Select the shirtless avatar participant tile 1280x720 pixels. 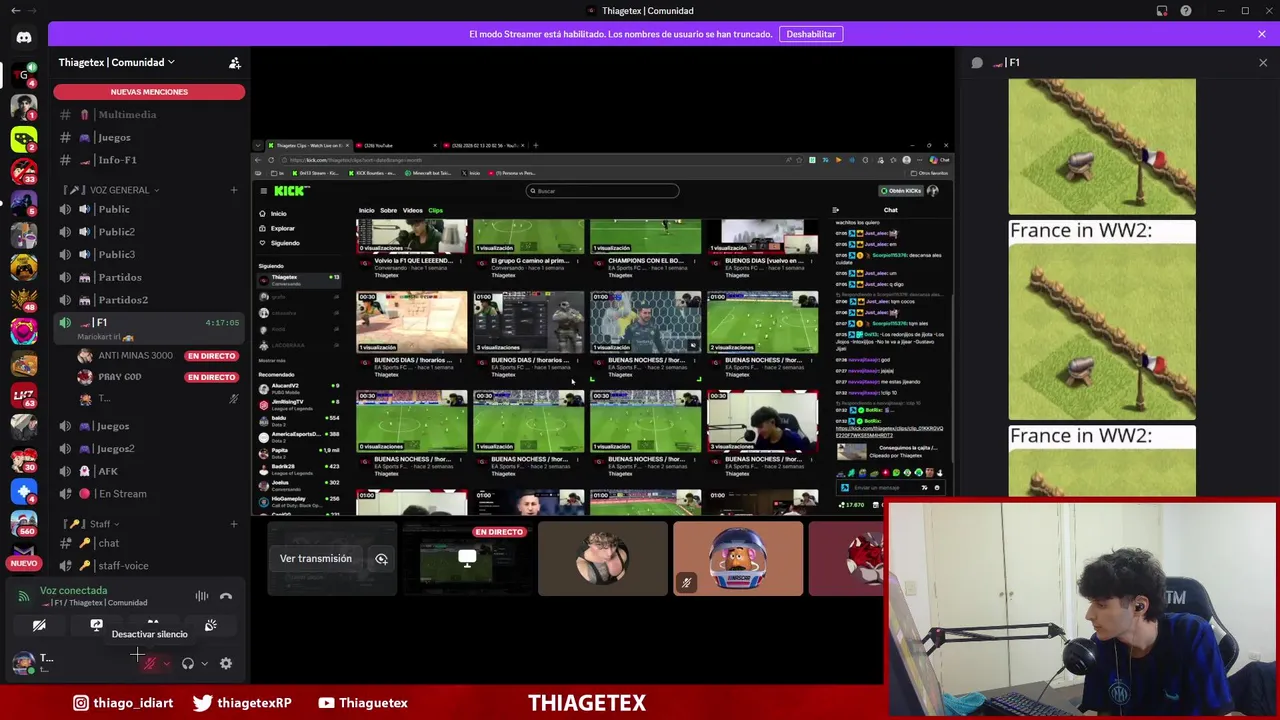click(603, 558)
